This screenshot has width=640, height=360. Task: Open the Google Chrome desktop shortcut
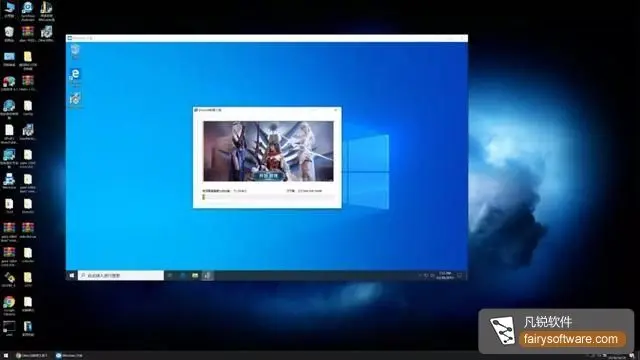pos(9,305)
